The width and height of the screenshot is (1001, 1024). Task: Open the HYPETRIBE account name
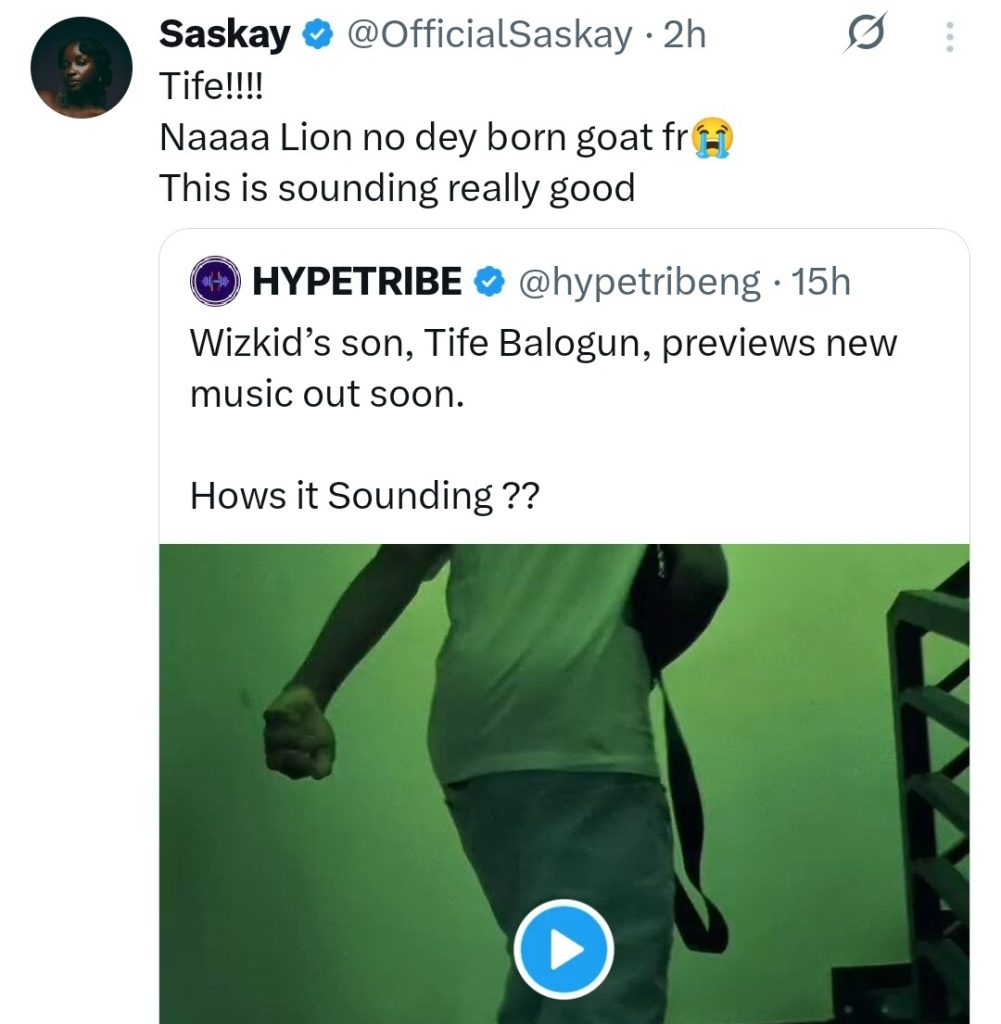click(357, 283)
